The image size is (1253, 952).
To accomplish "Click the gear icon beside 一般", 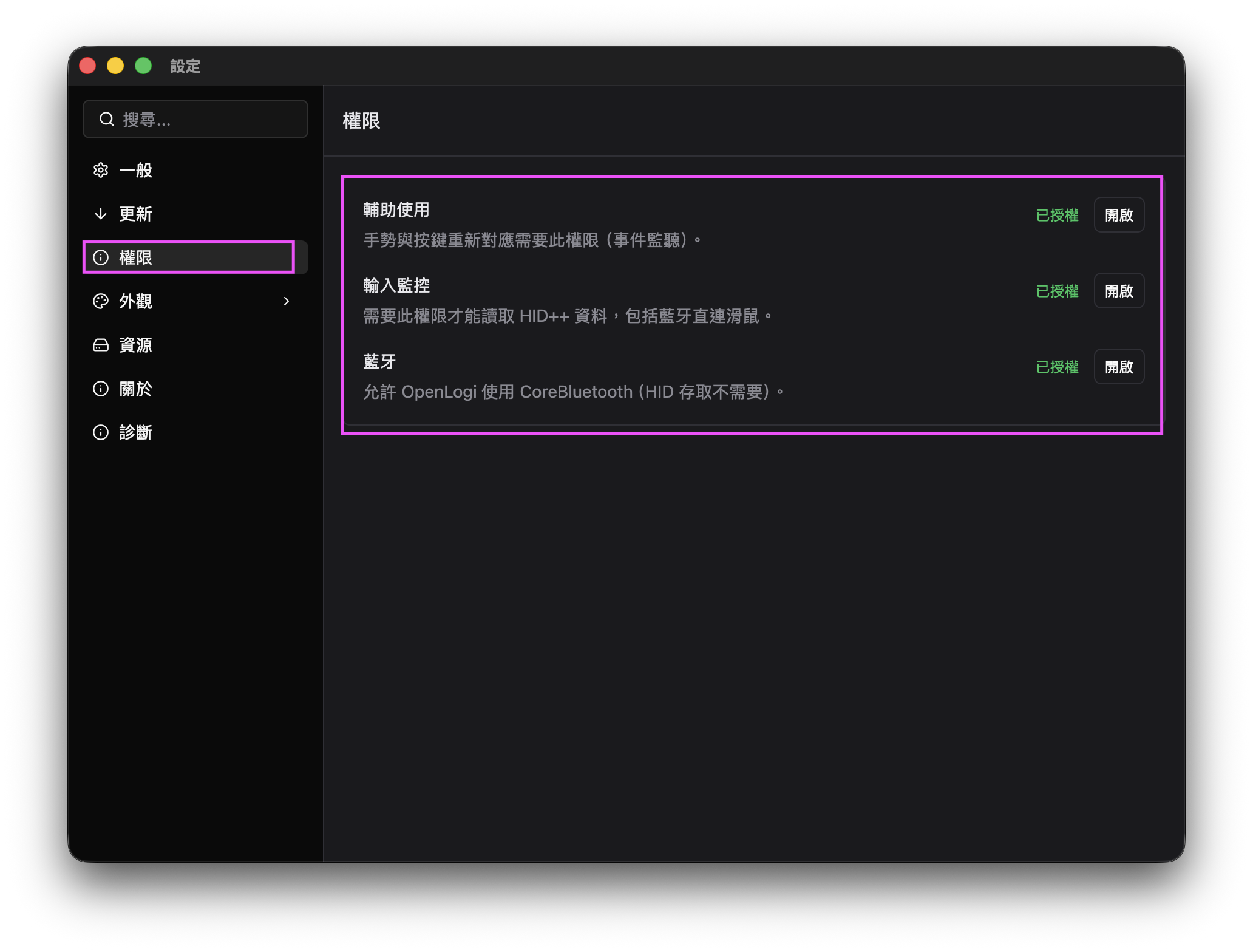I will [101, 170].
